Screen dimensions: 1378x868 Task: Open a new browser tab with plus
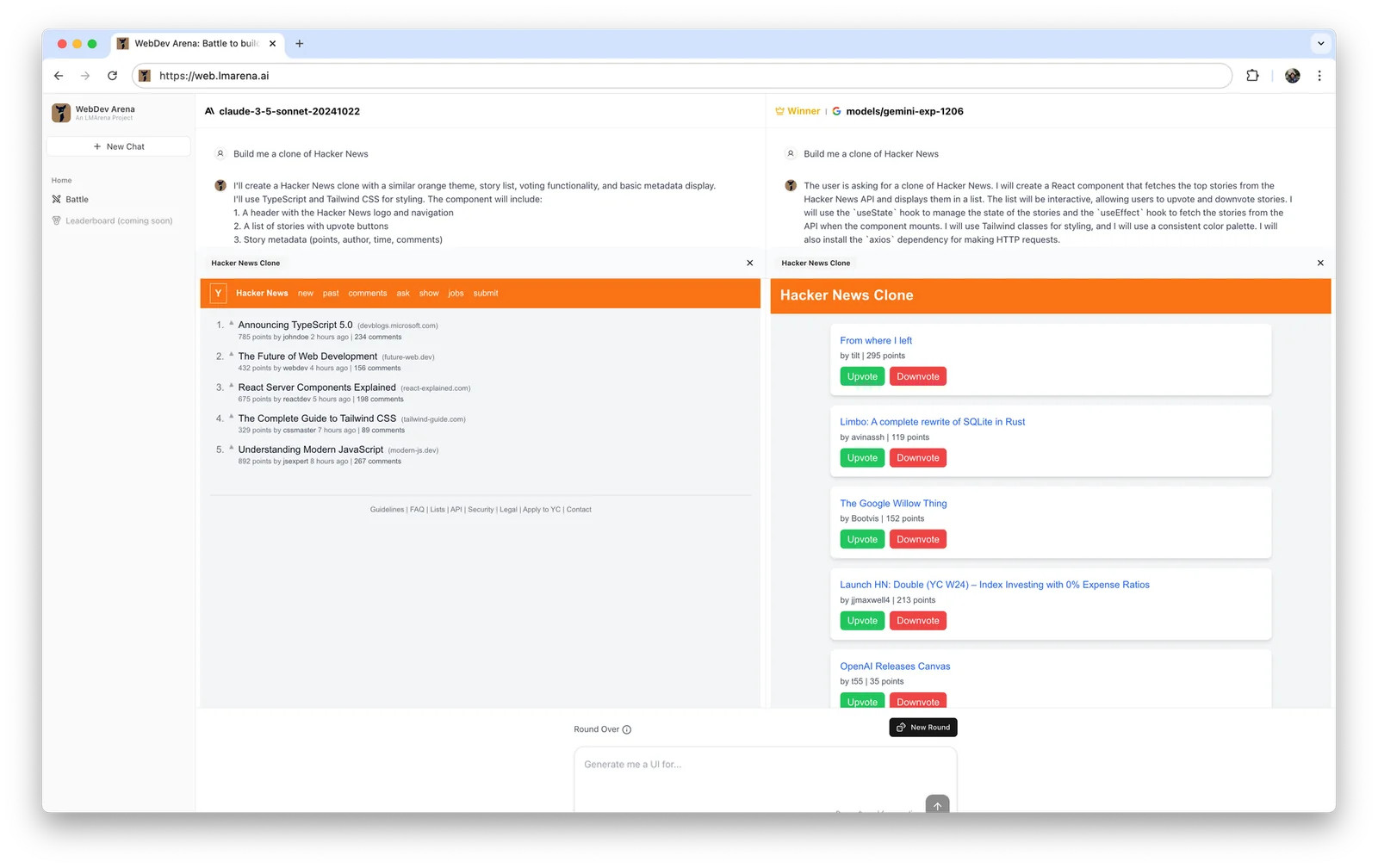pyautogui.click(x=300, y=43)
